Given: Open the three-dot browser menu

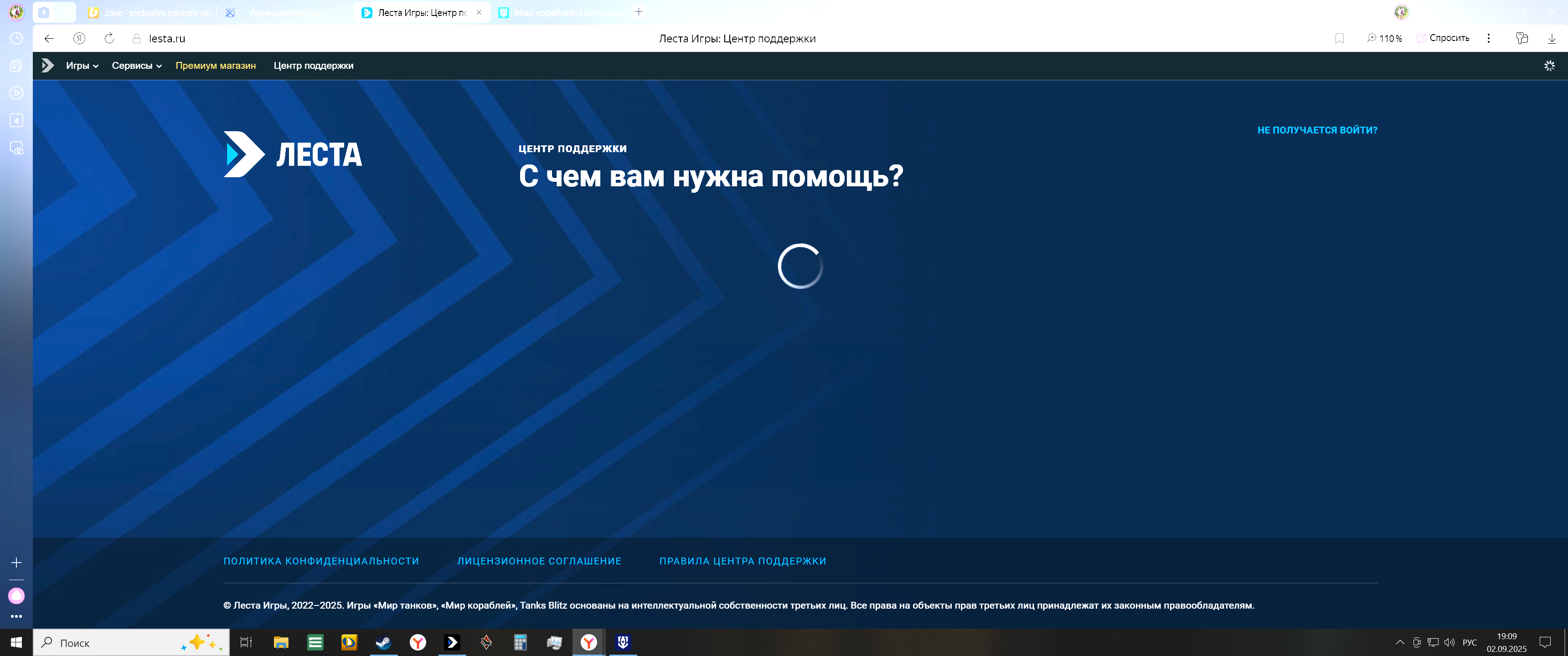Looking at the screenshot, I should [1488, 38].
